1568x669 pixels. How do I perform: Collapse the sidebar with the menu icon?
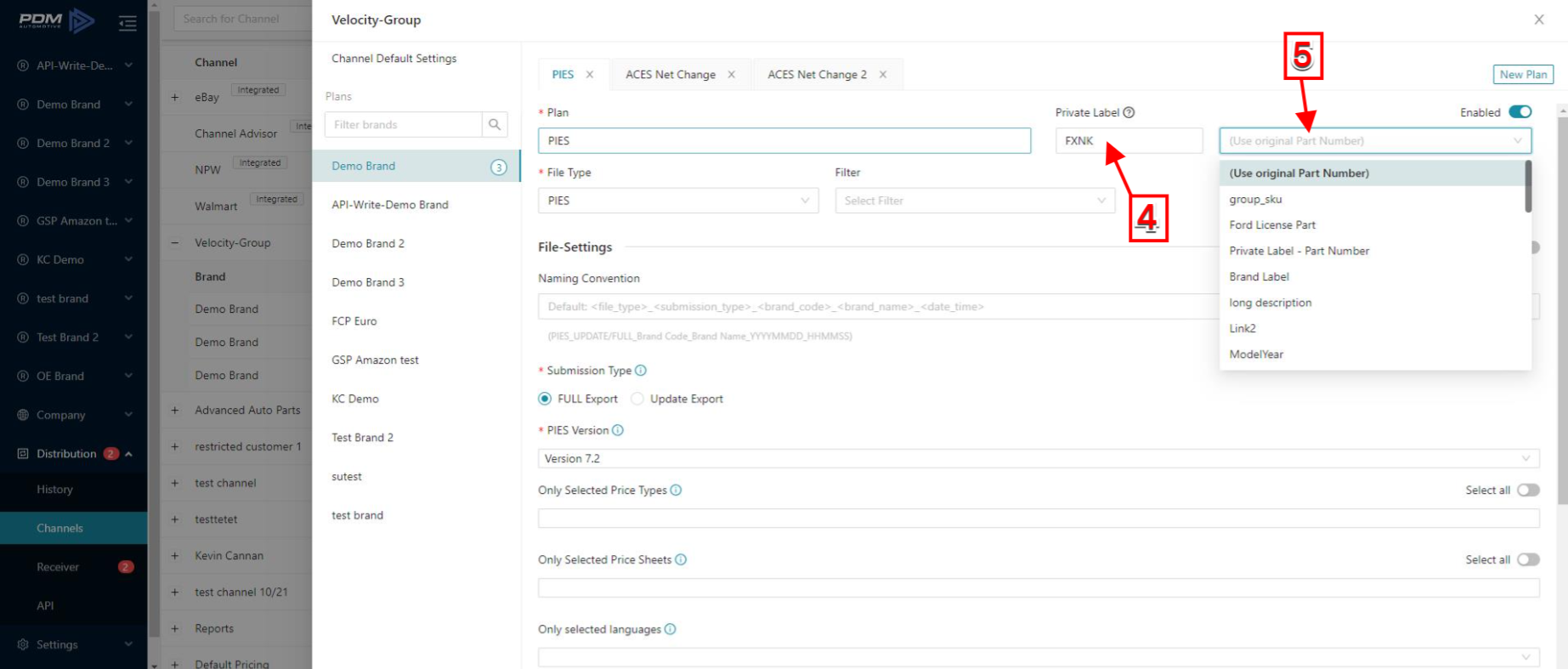tap(127, 23)
